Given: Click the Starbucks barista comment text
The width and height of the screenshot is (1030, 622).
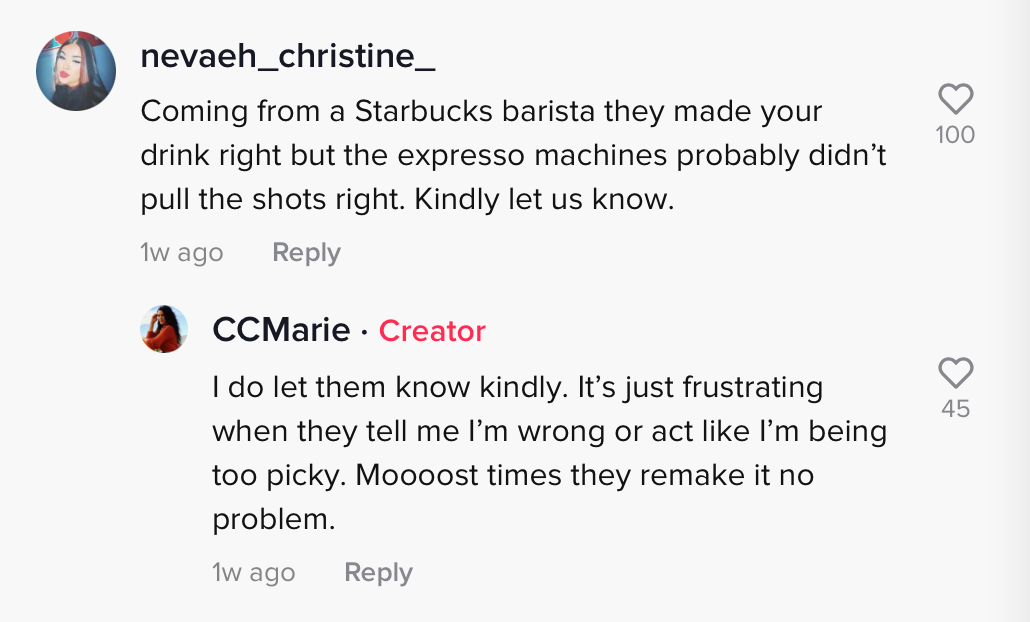Looking at the screenshot, I should click(514, 155).
